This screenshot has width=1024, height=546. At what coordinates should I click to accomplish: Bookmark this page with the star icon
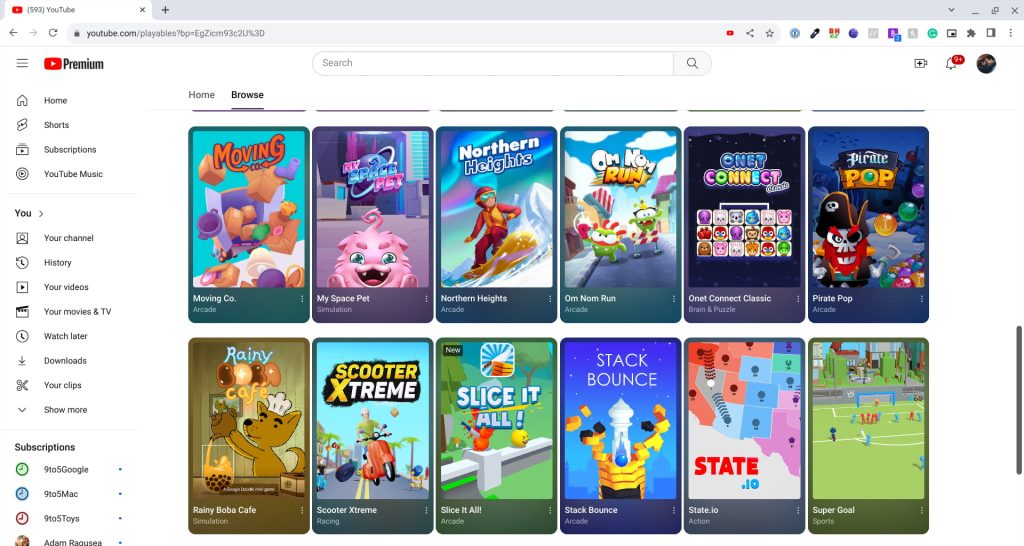pyautogui.click(x=769, y=33)
